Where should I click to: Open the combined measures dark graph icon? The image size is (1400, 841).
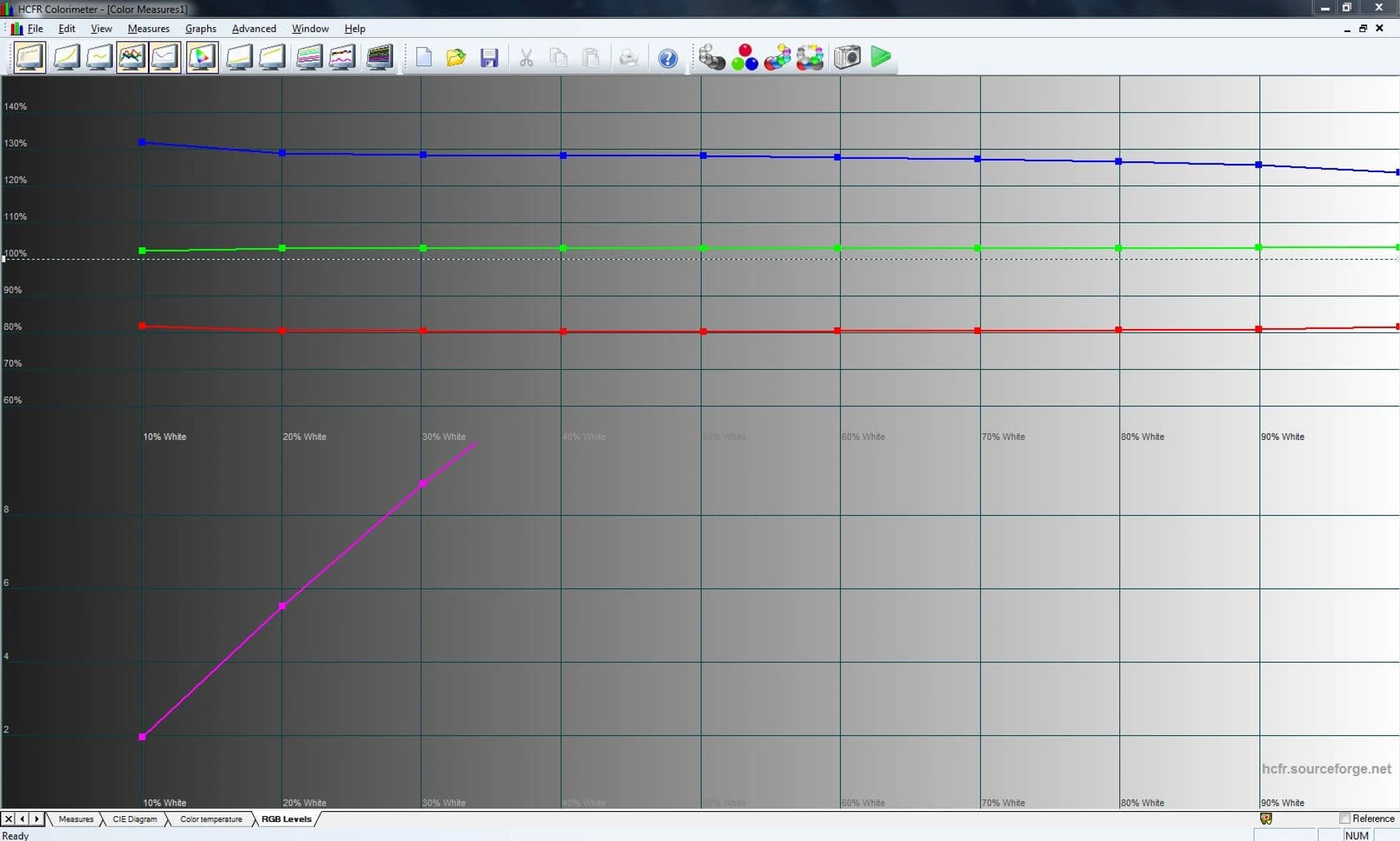379,57
